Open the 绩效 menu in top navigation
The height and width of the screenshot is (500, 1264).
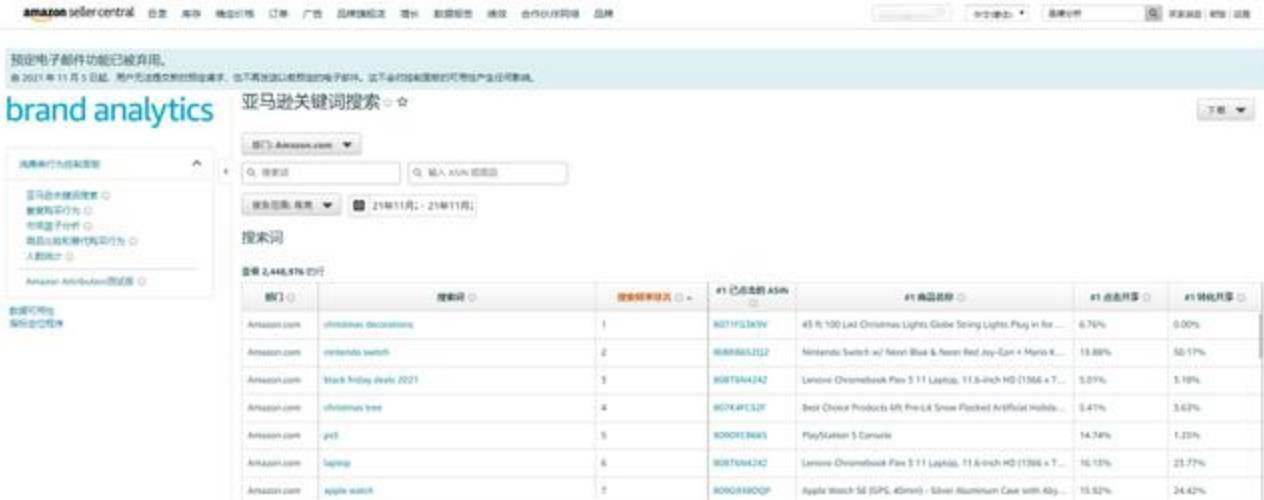coord(497,15)
